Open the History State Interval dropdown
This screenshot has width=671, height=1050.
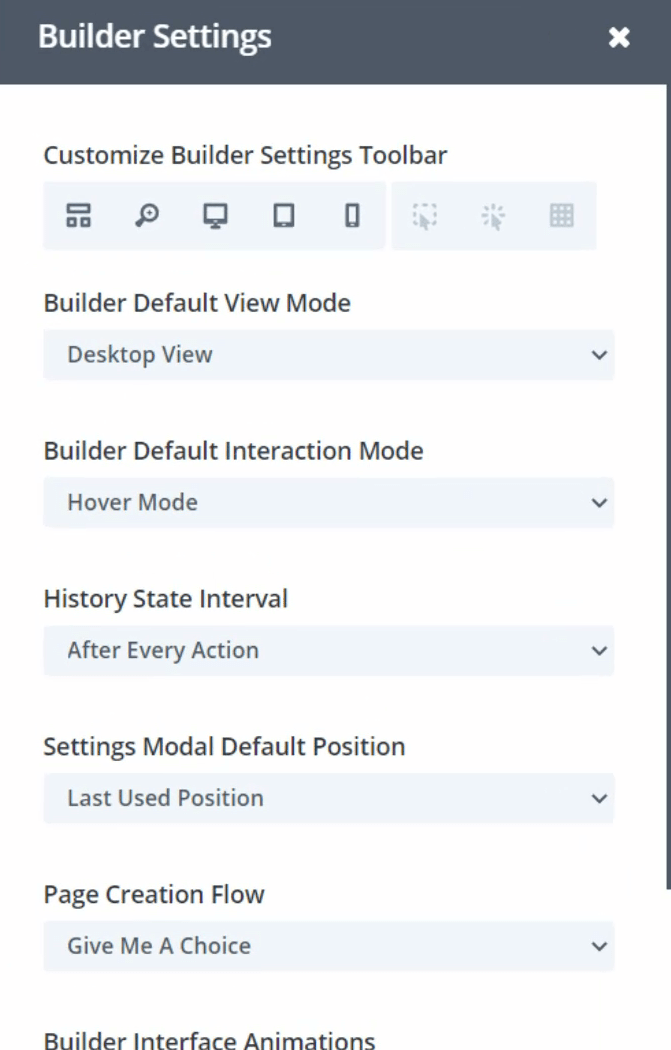coord(328,651)
